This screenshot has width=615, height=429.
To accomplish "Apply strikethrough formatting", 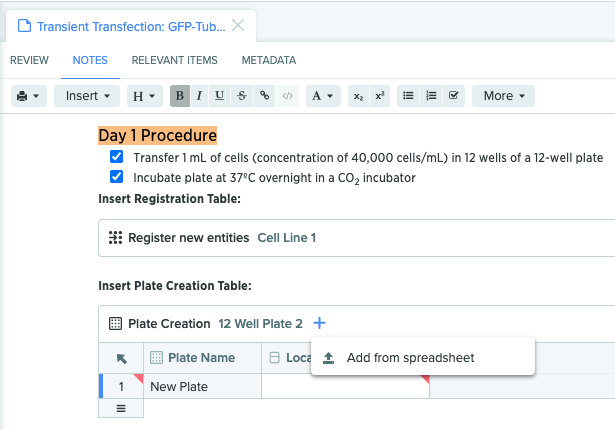I will point(242,96).
